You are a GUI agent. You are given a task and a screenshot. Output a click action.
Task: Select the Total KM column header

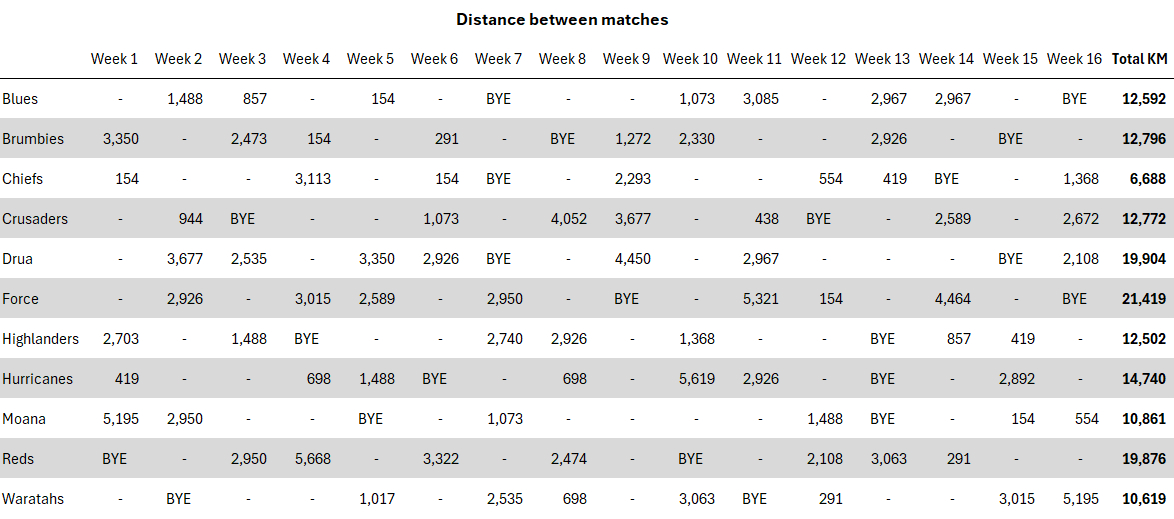[1139, 59]
